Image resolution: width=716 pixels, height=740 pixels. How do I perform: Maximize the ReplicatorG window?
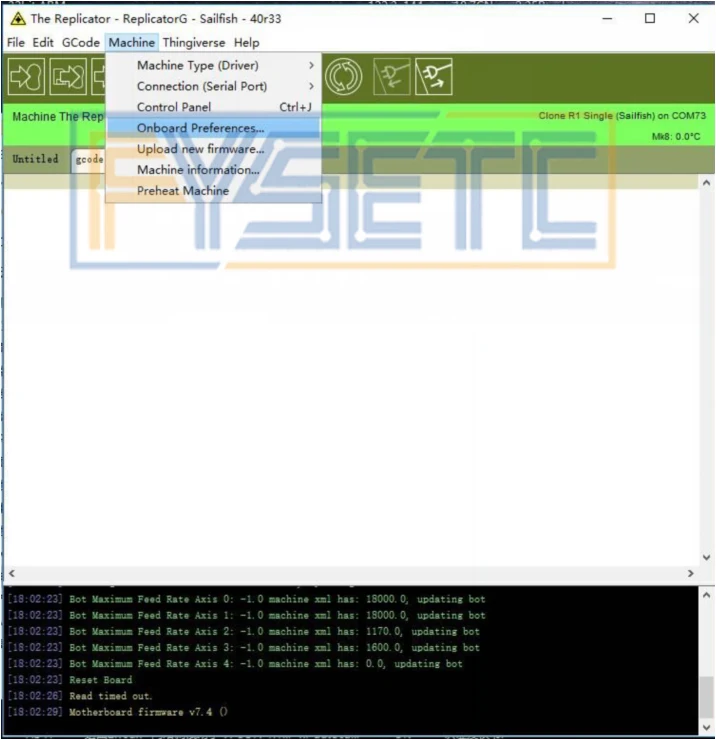click(x=650, y=19)
